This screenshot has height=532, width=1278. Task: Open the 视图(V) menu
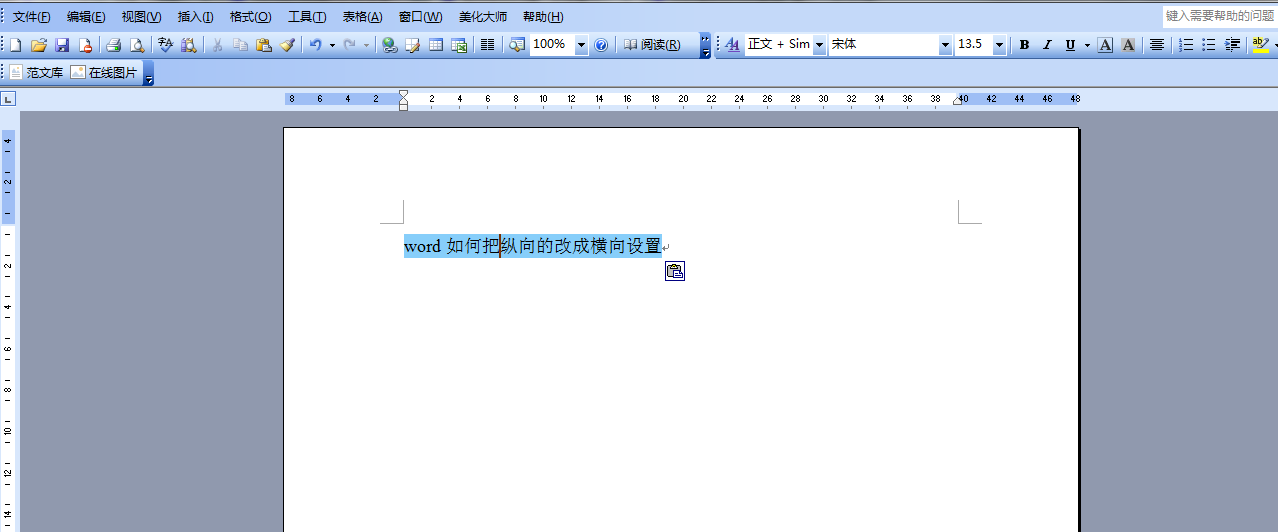141,17
